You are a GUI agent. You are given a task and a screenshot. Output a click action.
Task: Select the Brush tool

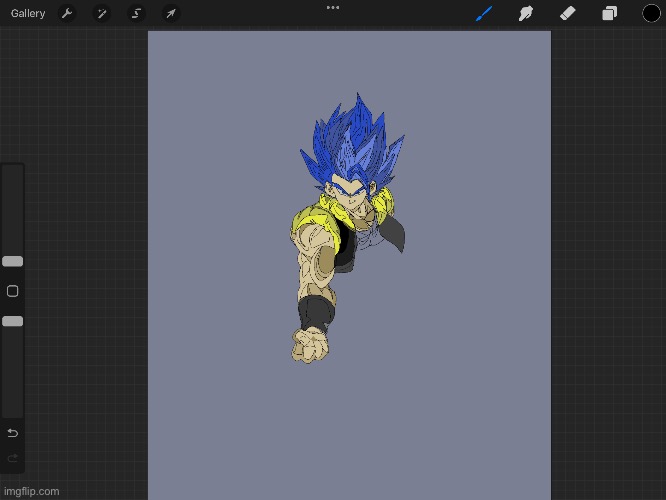(484, 14)
